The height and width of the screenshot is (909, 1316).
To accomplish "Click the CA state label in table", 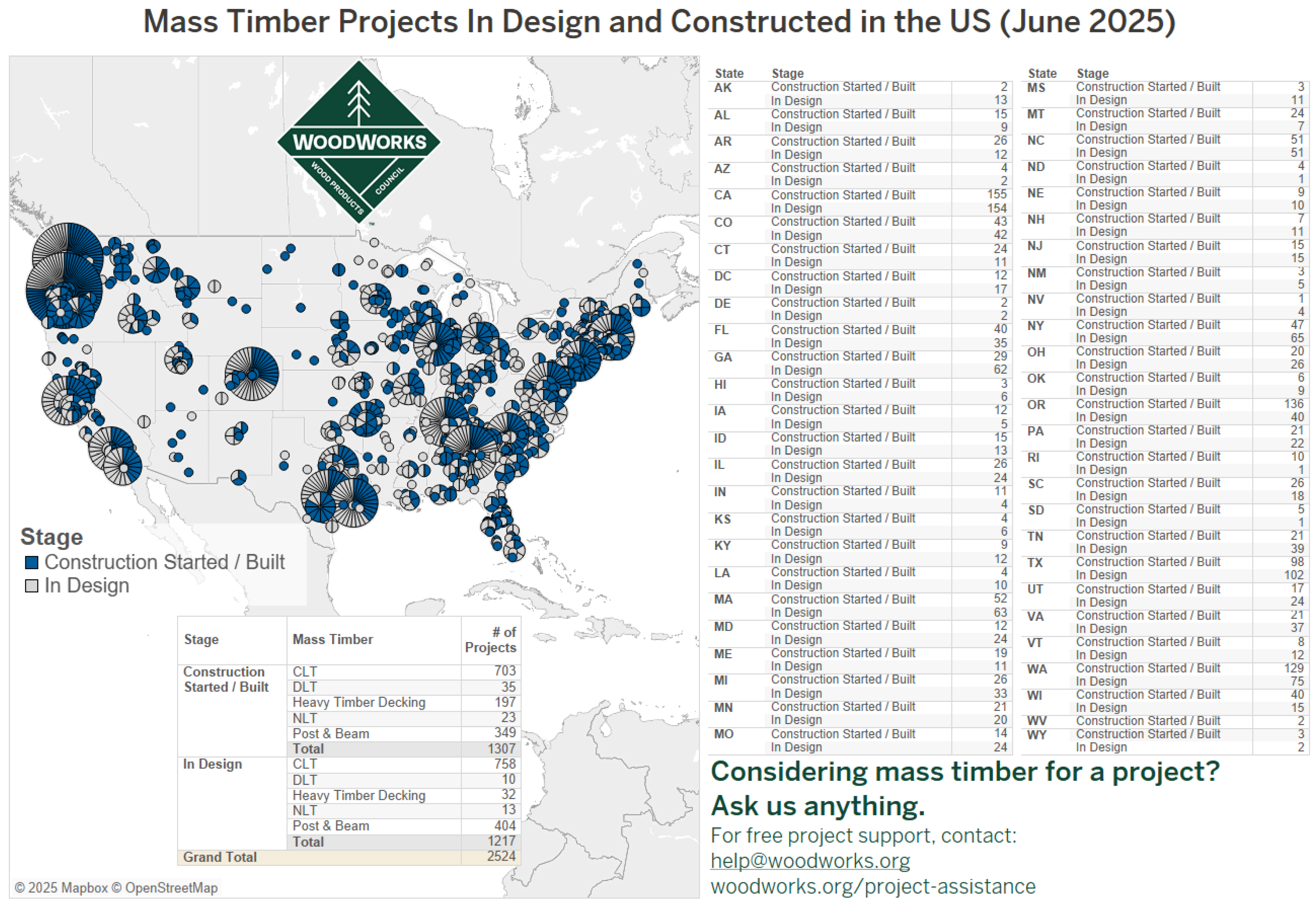I will pyautogui.click(x=722, y=195).
